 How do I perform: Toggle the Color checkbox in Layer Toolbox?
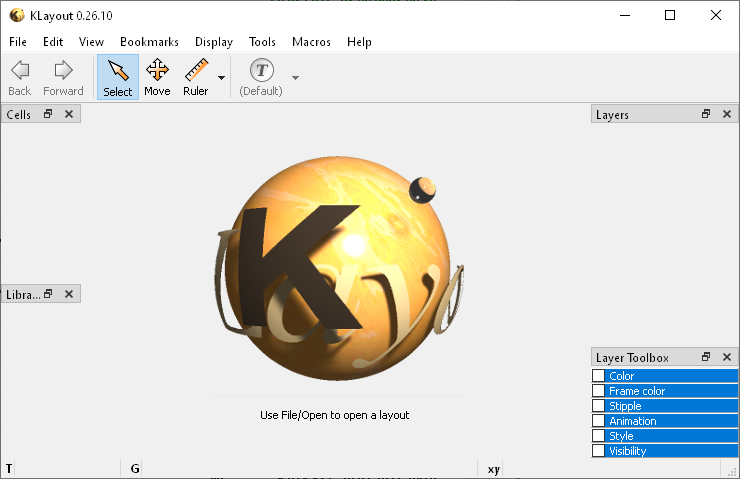[598, 376]
